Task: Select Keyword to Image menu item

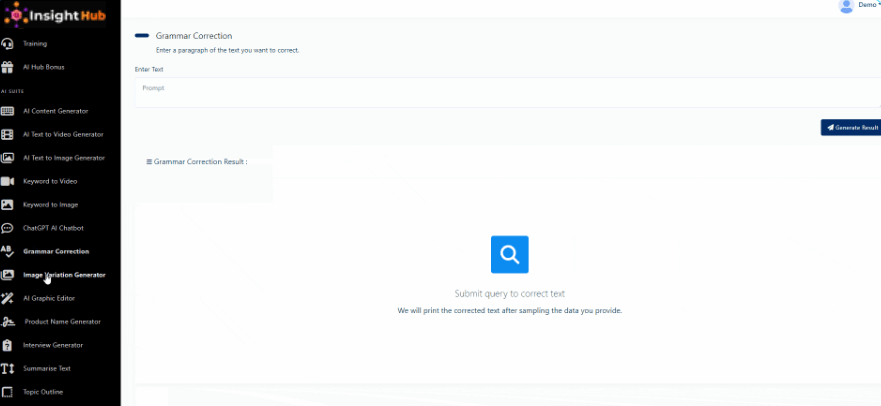Action: [x=50, y=205]
